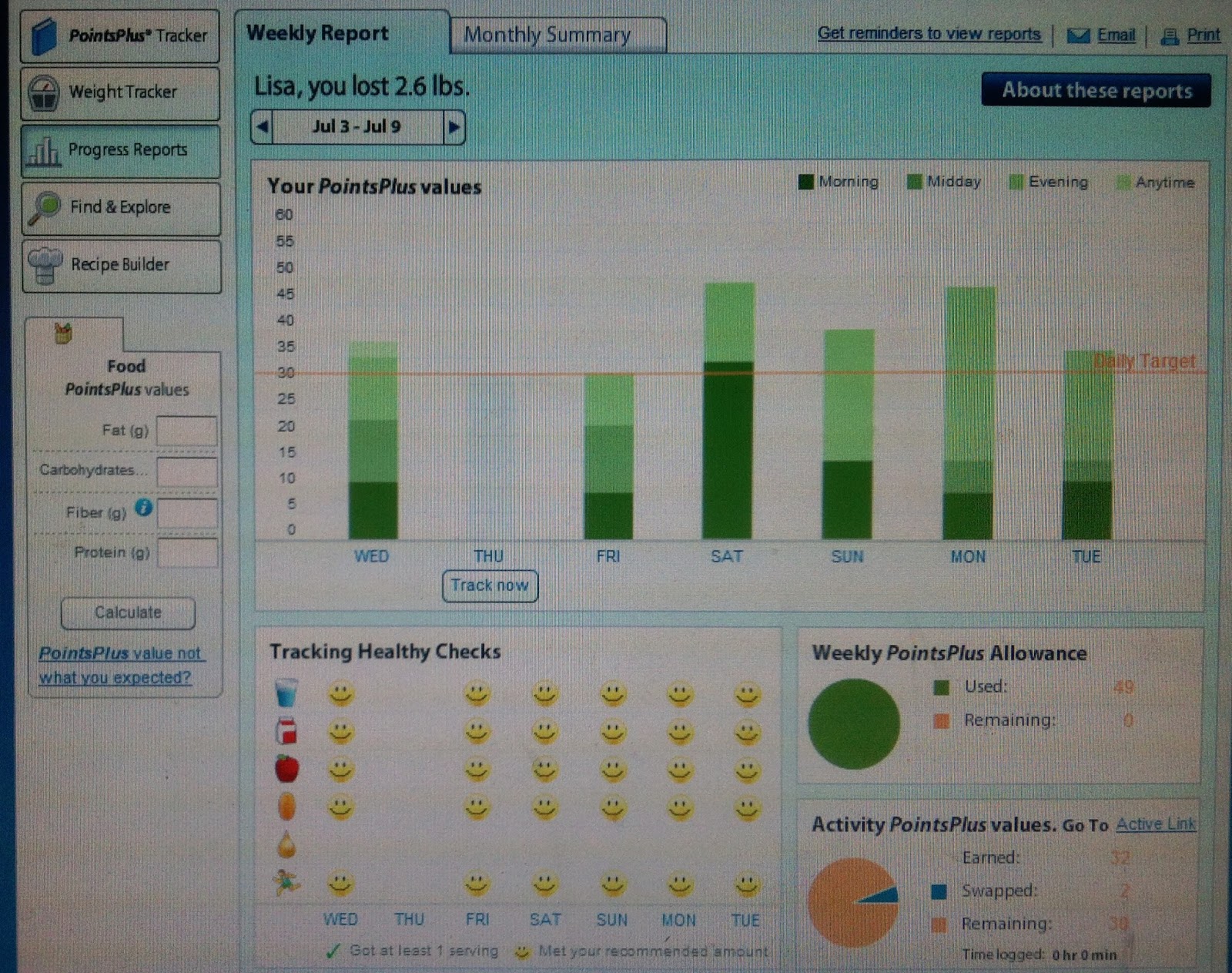Click Saturday's fruit smiley face

pos(545,770)
